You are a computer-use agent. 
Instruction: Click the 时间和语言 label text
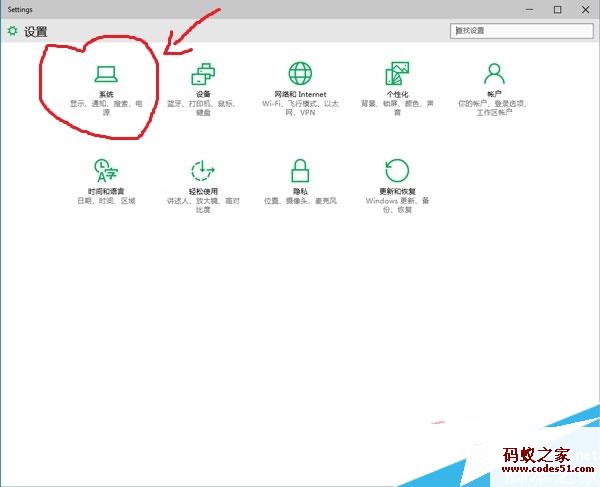click(106, 191)
